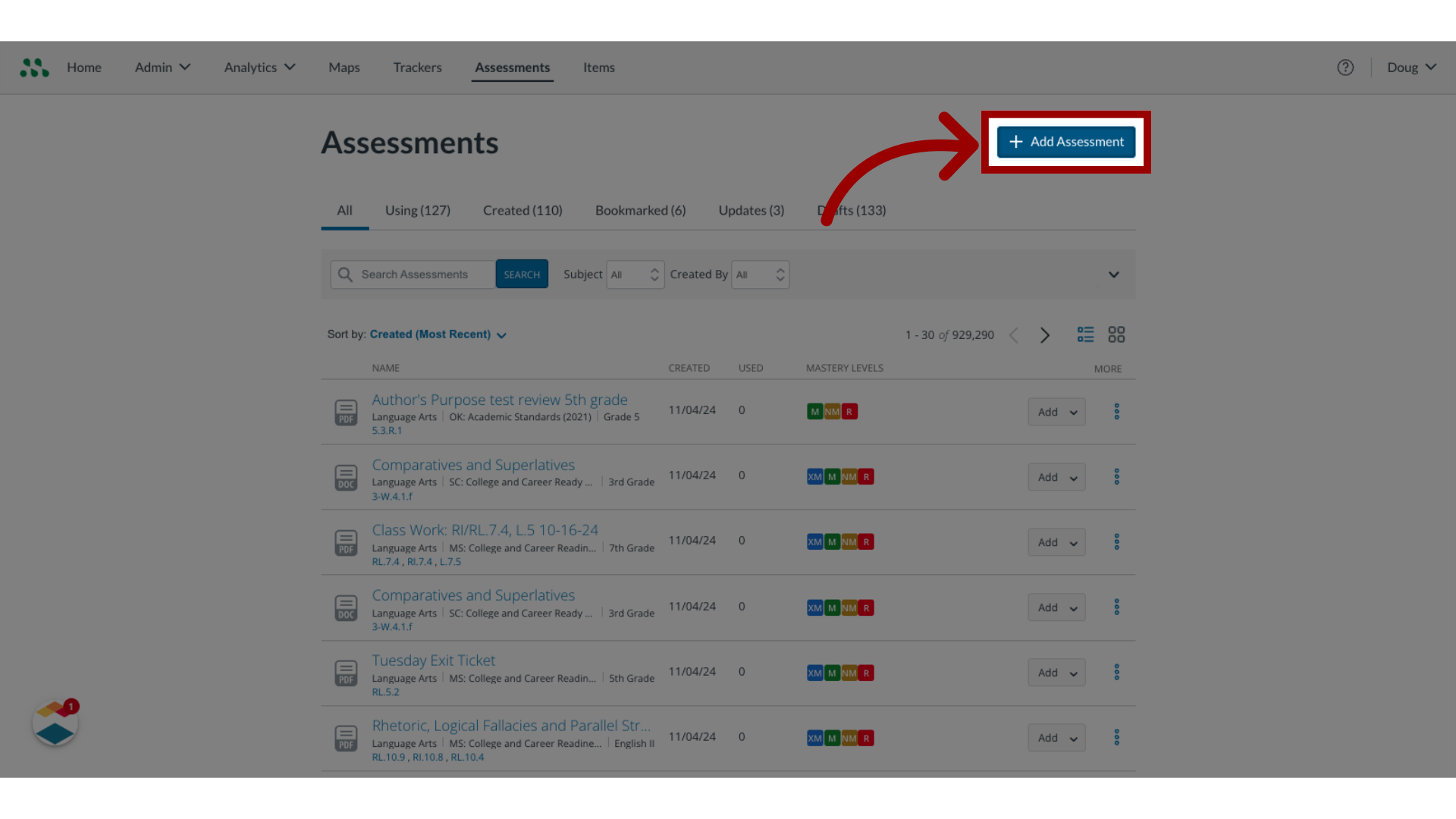Open more options for Class Work RI/RL.7.4

pyautogui.click(x=1116, y=542)
